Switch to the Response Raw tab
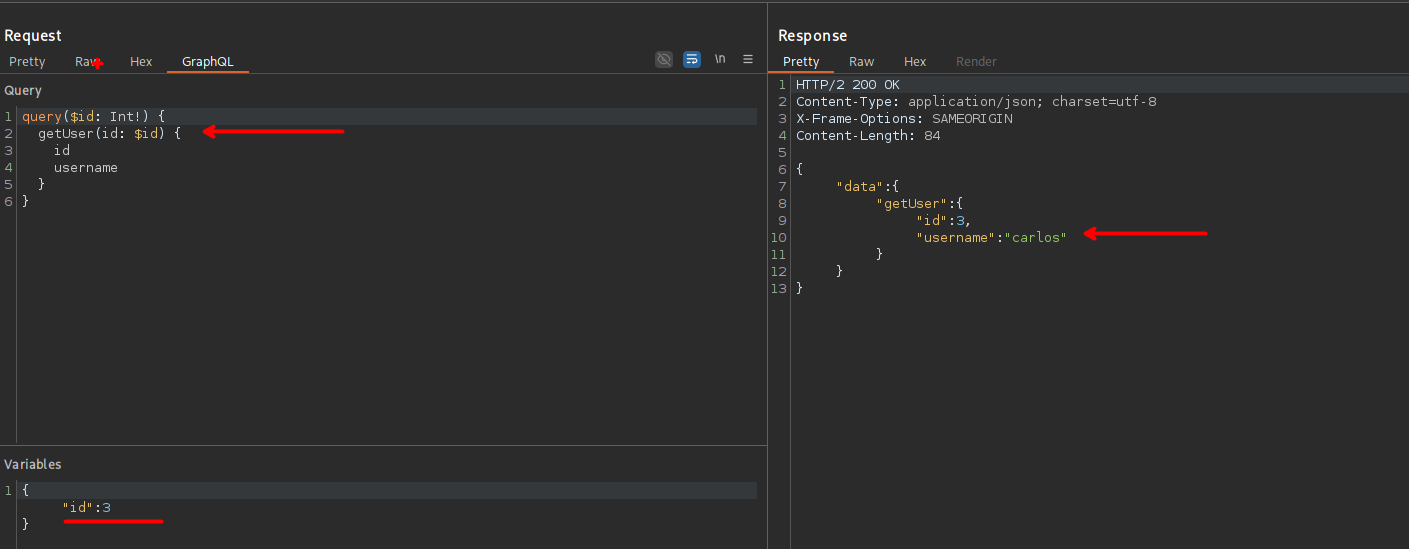The height and width of the screenshot is (549, 1409). tap(861, 62)
